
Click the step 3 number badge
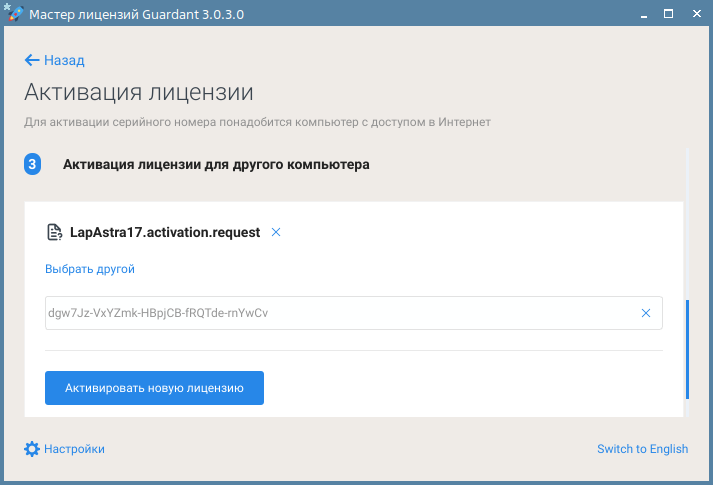(x=32, y=164)
